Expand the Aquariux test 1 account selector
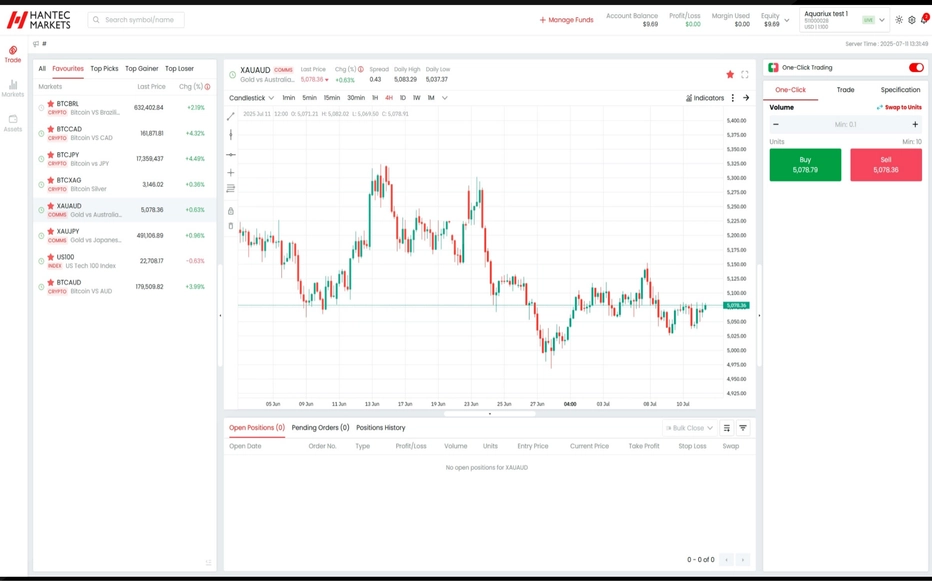The height and width of the screenshot is (582, 932). (881, 20)
